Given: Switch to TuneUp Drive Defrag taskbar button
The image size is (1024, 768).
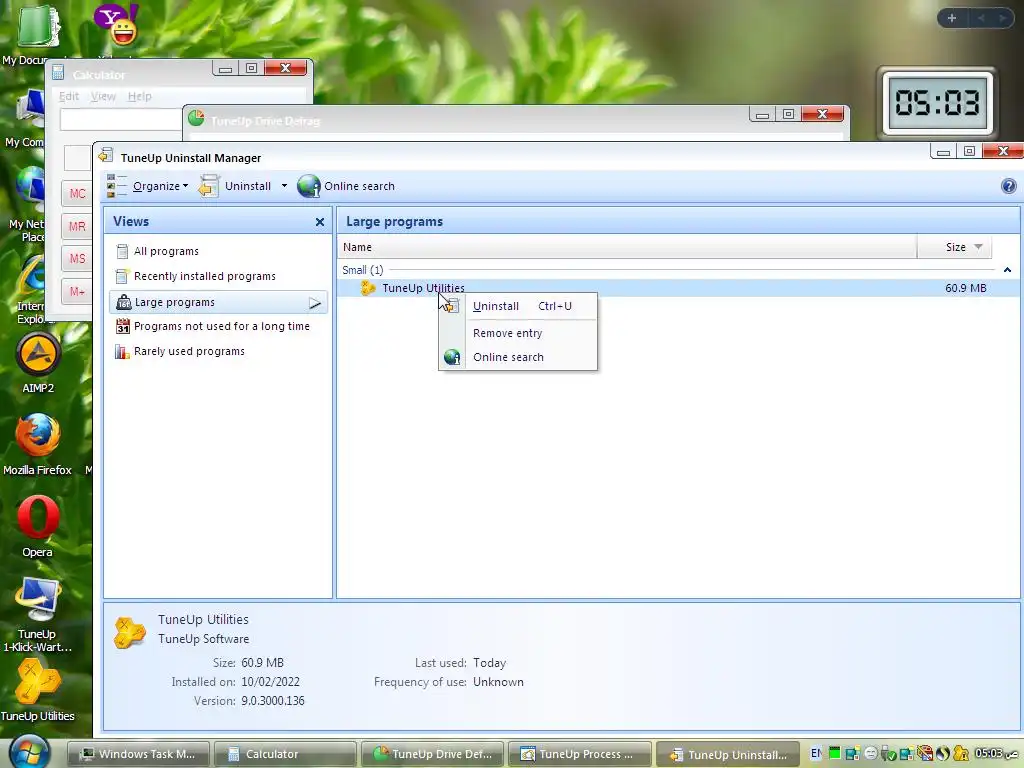Looking at the screenshot, I should tap(432, 754).
